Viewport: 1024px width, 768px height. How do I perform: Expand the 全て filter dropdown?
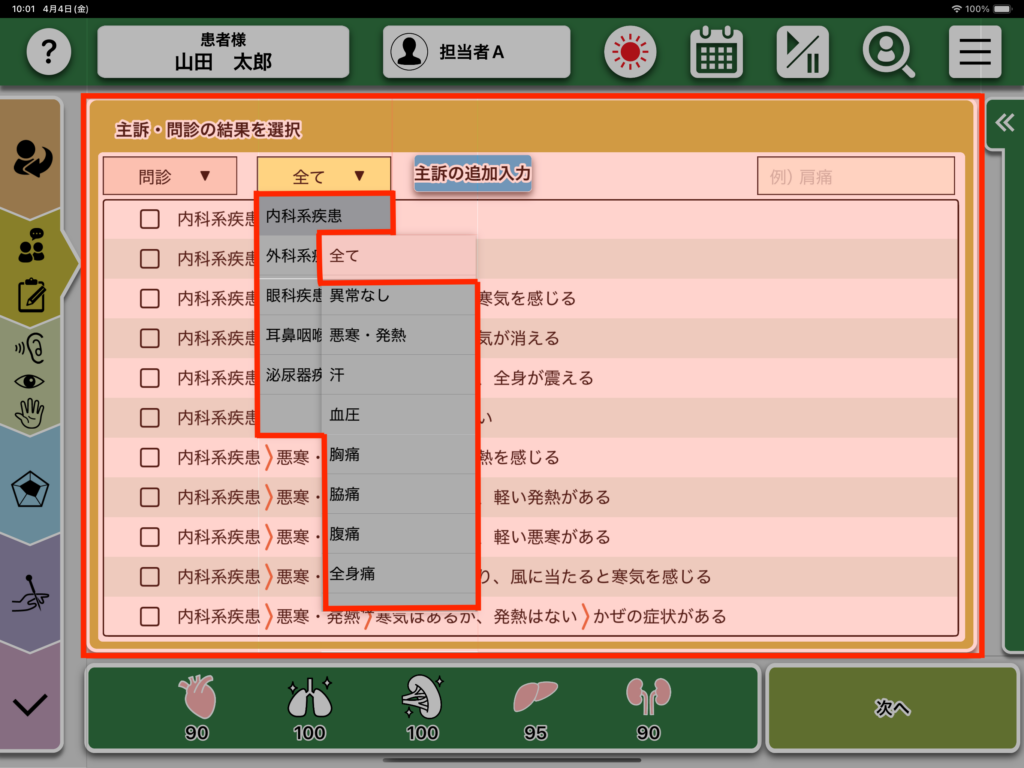pyautogui.click(x=324, y=176)
